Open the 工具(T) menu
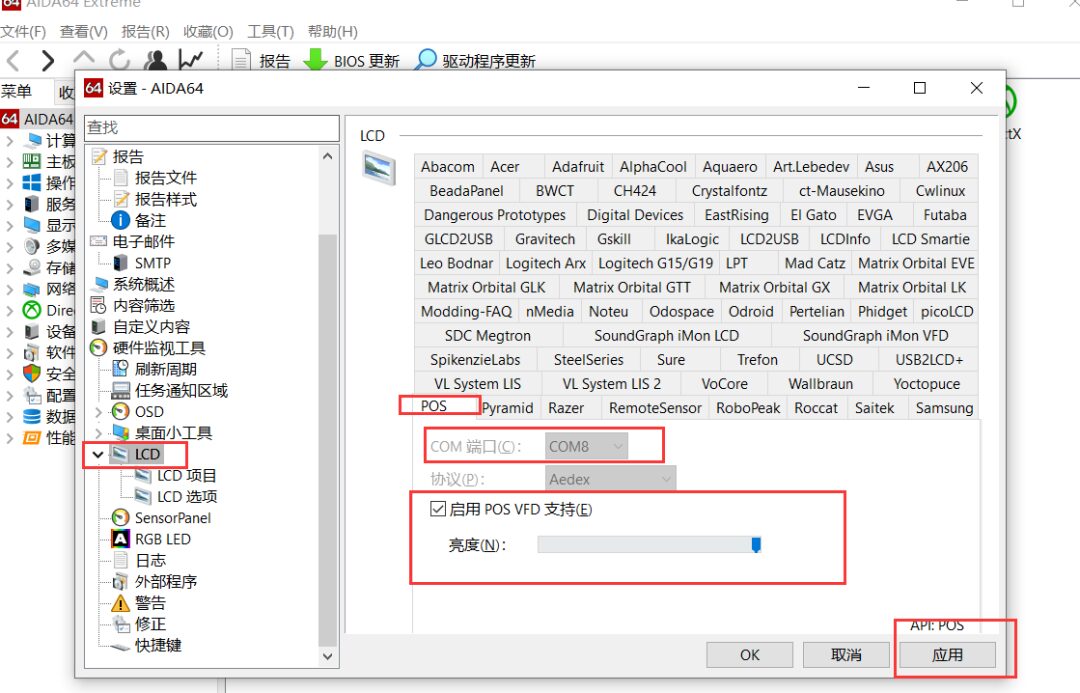 click(x=270, y=32)
